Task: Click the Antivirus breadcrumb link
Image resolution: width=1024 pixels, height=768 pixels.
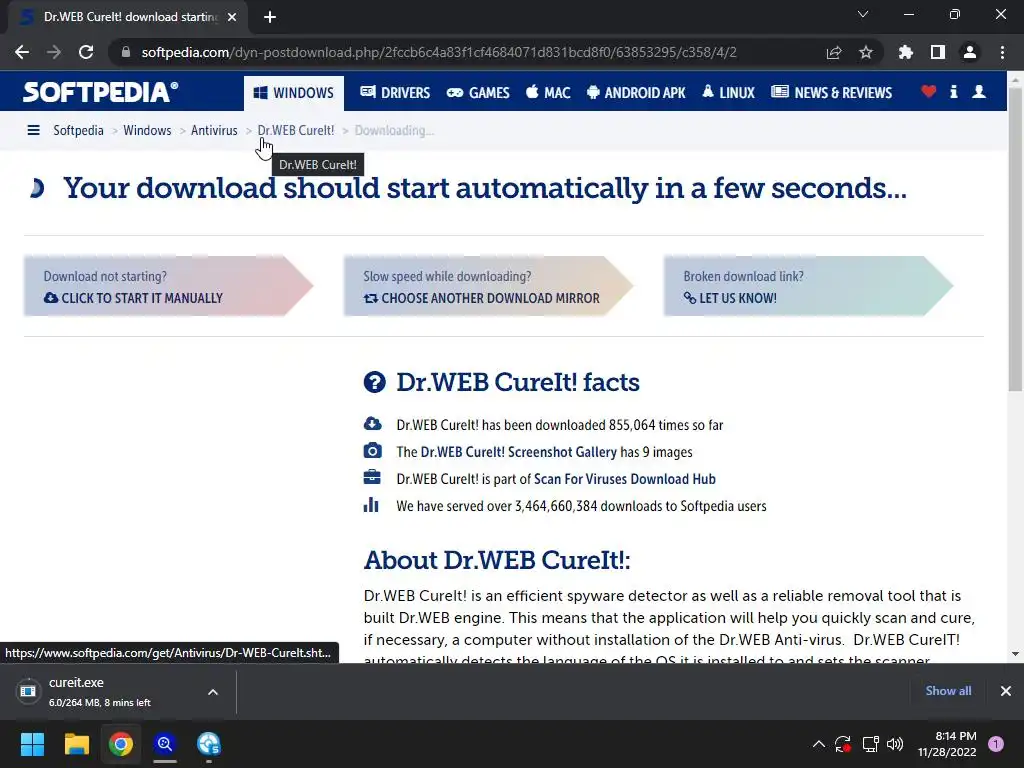Action: tap(214, 130)
